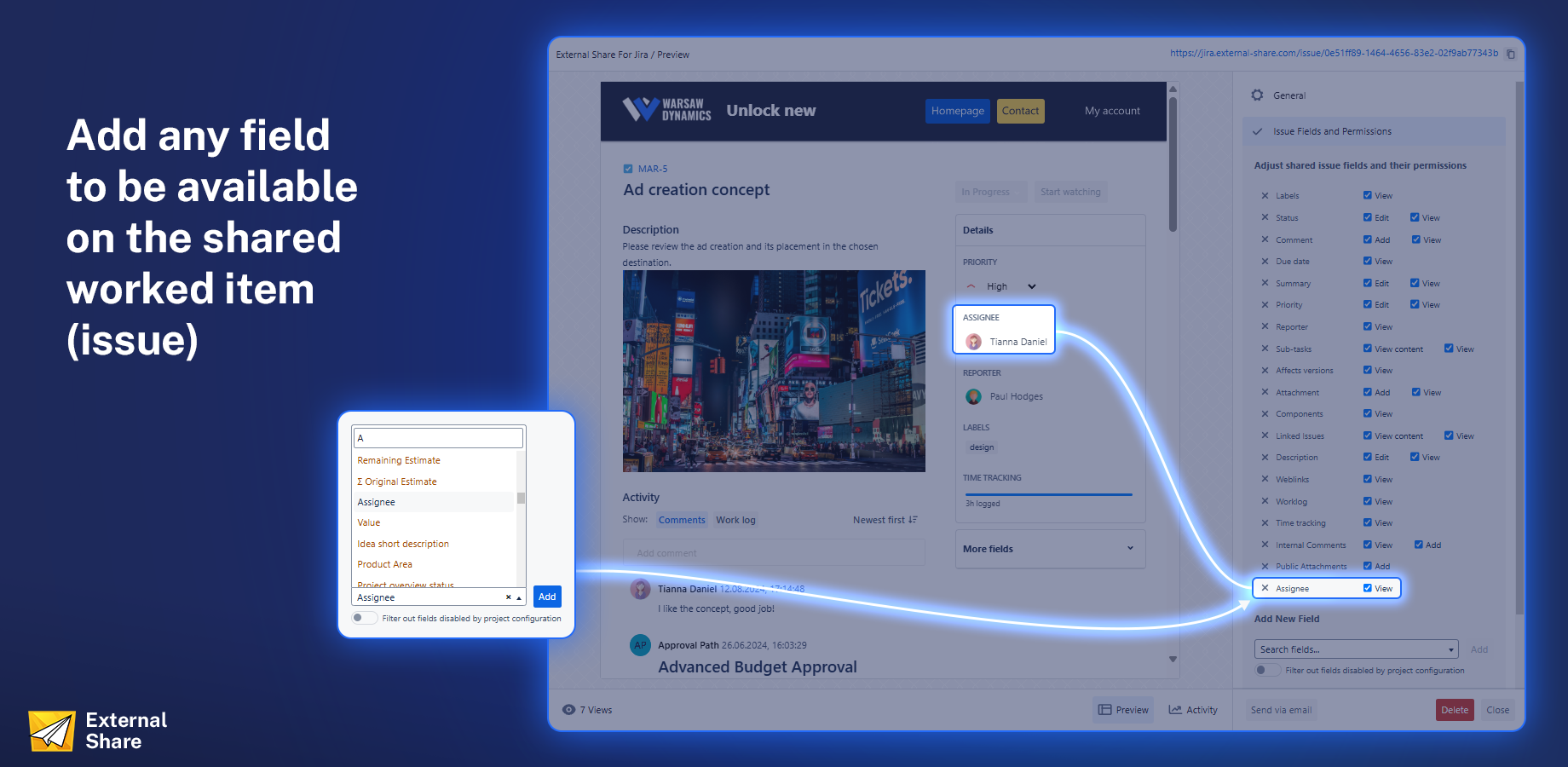This screenshot has height=767, width=1568.
Task: Switch to the Comments activity tab
Action: click(682, 520)
